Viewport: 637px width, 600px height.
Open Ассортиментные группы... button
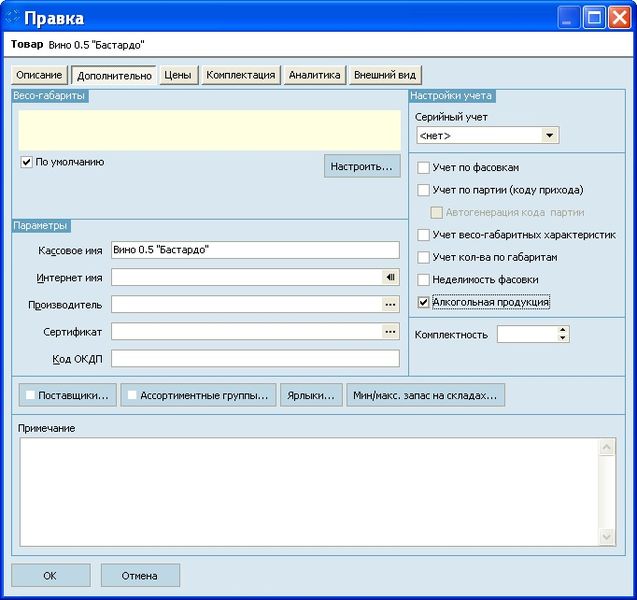pyautogui.click(x=198, y=395)
